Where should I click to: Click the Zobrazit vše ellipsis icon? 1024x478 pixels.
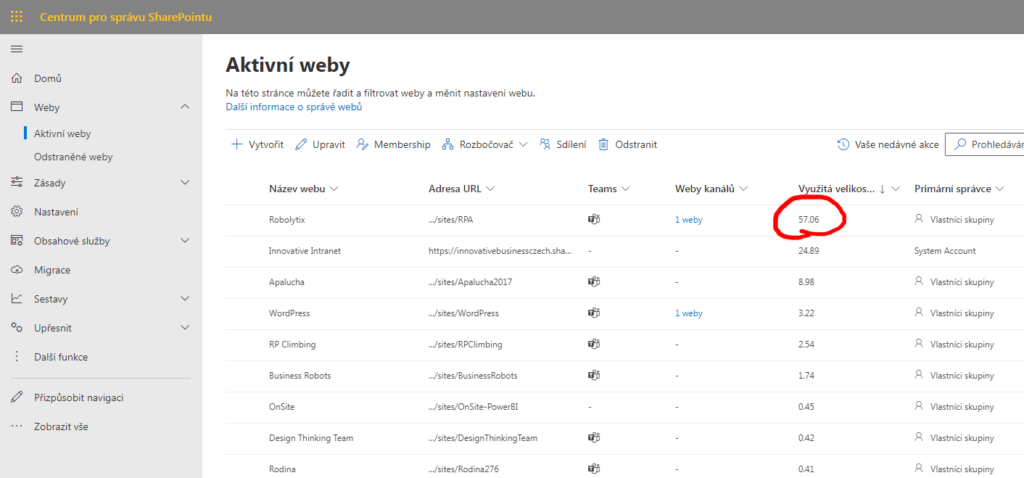17,426
